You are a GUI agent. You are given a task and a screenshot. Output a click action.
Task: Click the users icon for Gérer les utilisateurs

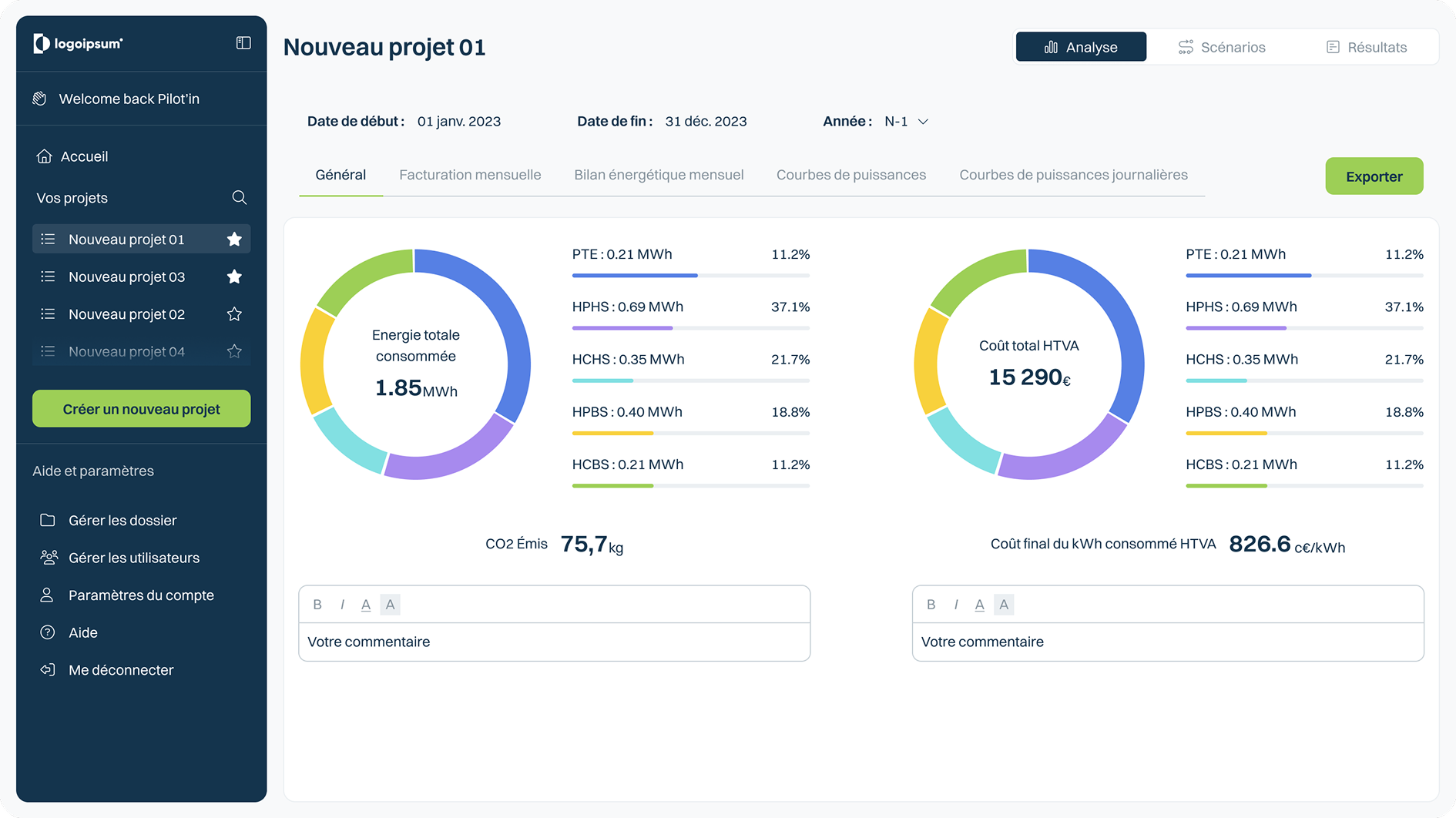tap(49, 558)
